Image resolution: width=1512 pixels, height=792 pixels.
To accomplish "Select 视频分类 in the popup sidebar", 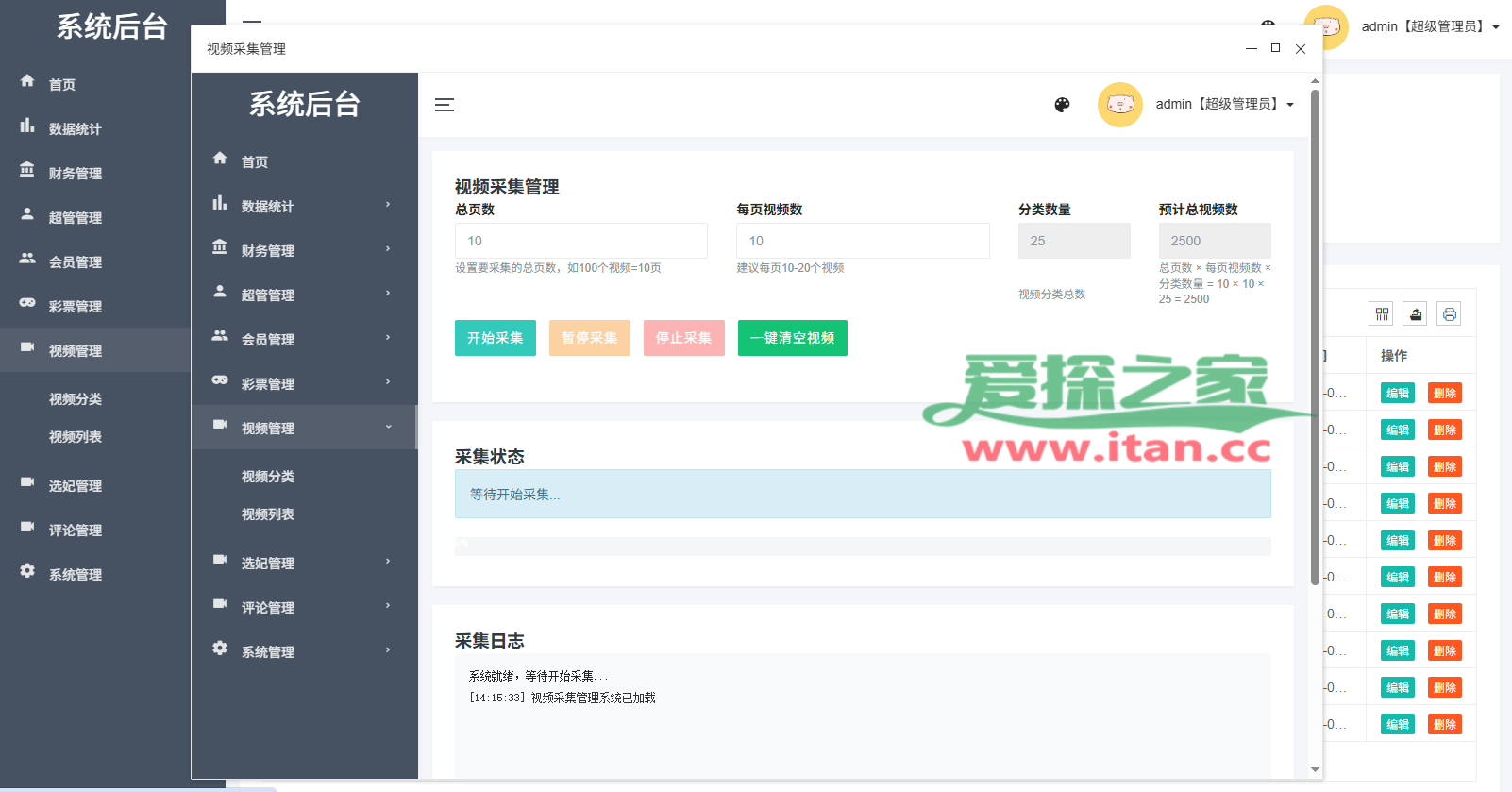I will tap(268, 477).
